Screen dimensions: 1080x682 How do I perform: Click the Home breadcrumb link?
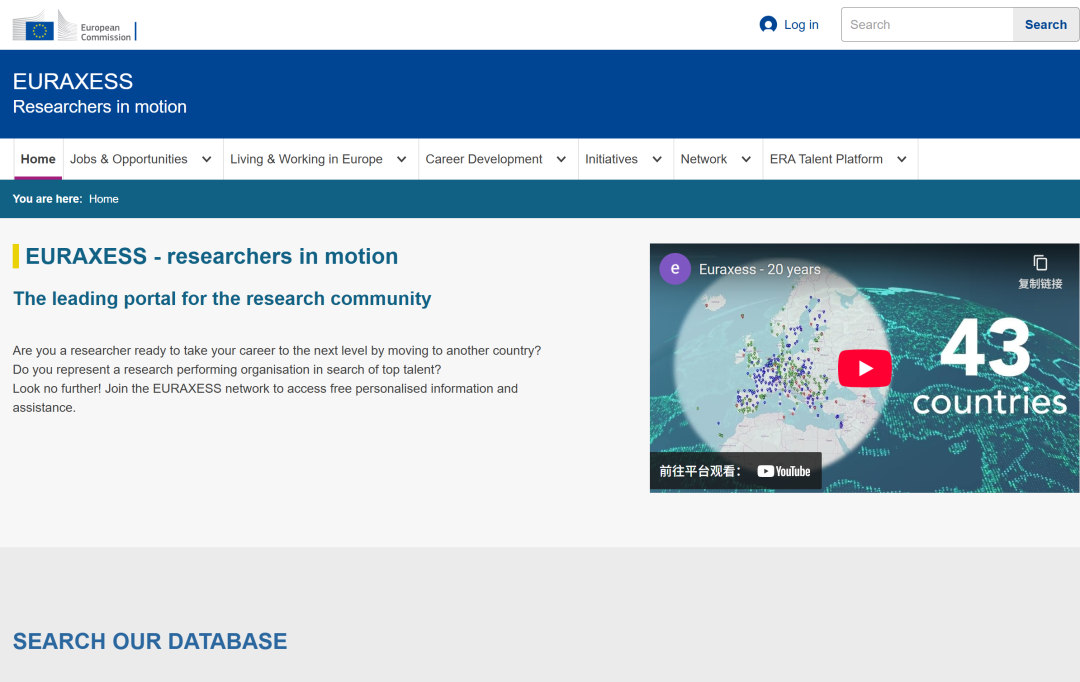click(103, 199)
